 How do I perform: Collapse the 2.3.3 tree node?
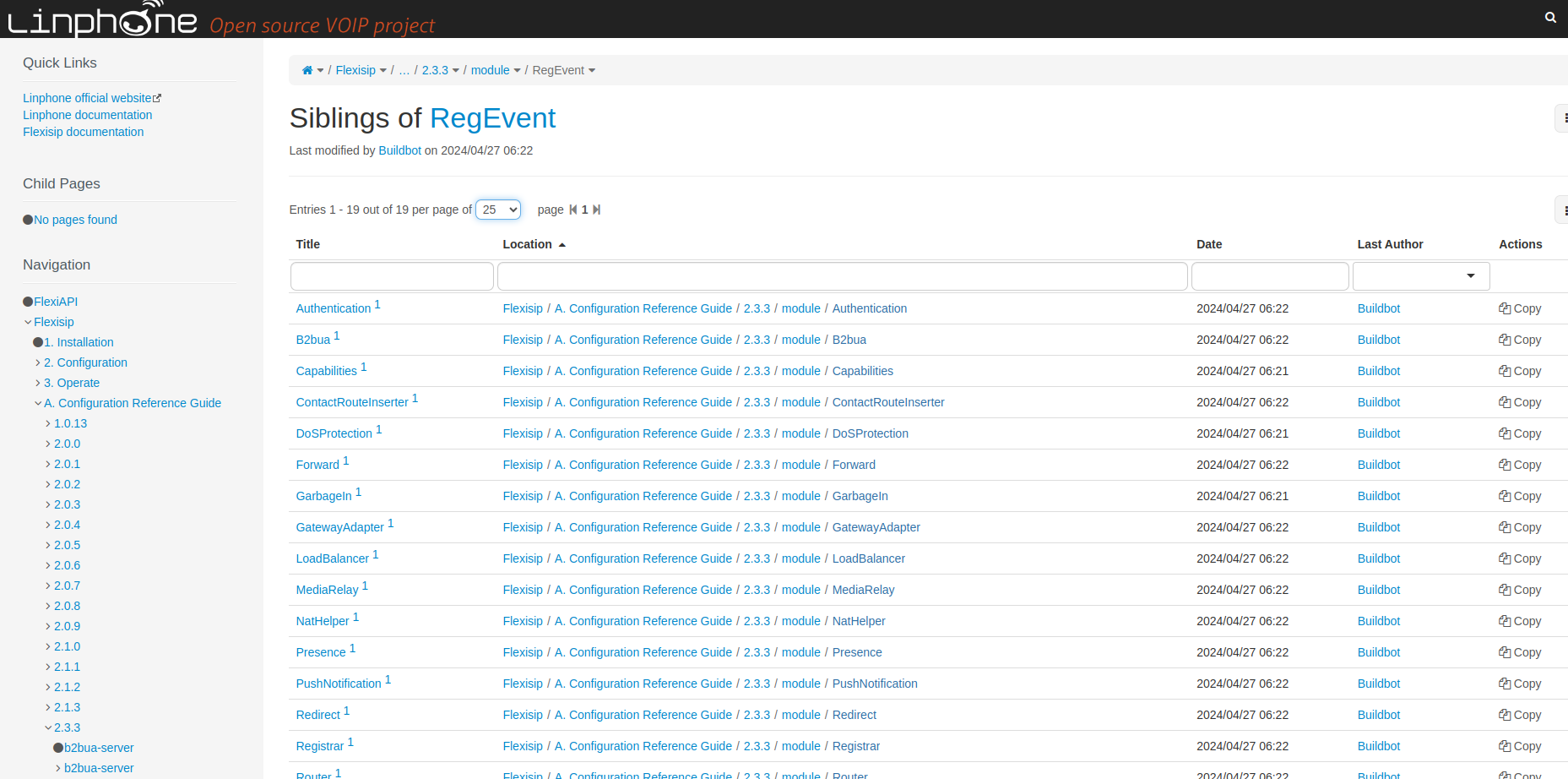tap(48, 727)
